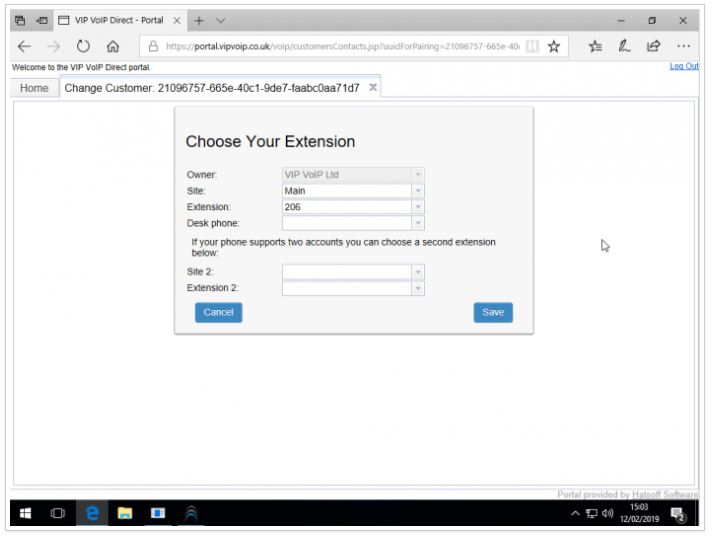This screenshot has width=712, height=537.
Task: Open Task View on the taskbar
Action: (x=58, y=513)
